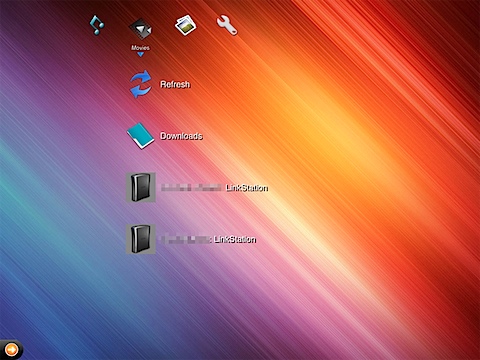Image resolution: width=480 pixels, height=360 pixels.
Task: Open the wrench Settings icon
Action: coord(227,26)
